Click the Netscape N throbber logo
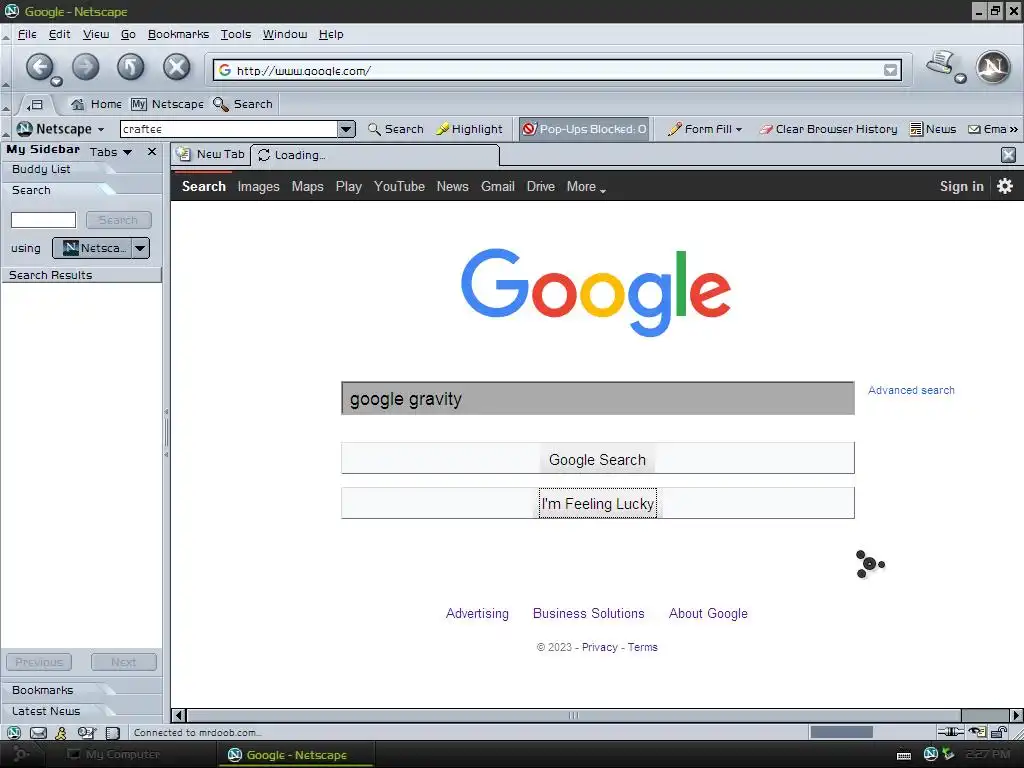The image size is (1024, 768). click(x=993, y=67)
